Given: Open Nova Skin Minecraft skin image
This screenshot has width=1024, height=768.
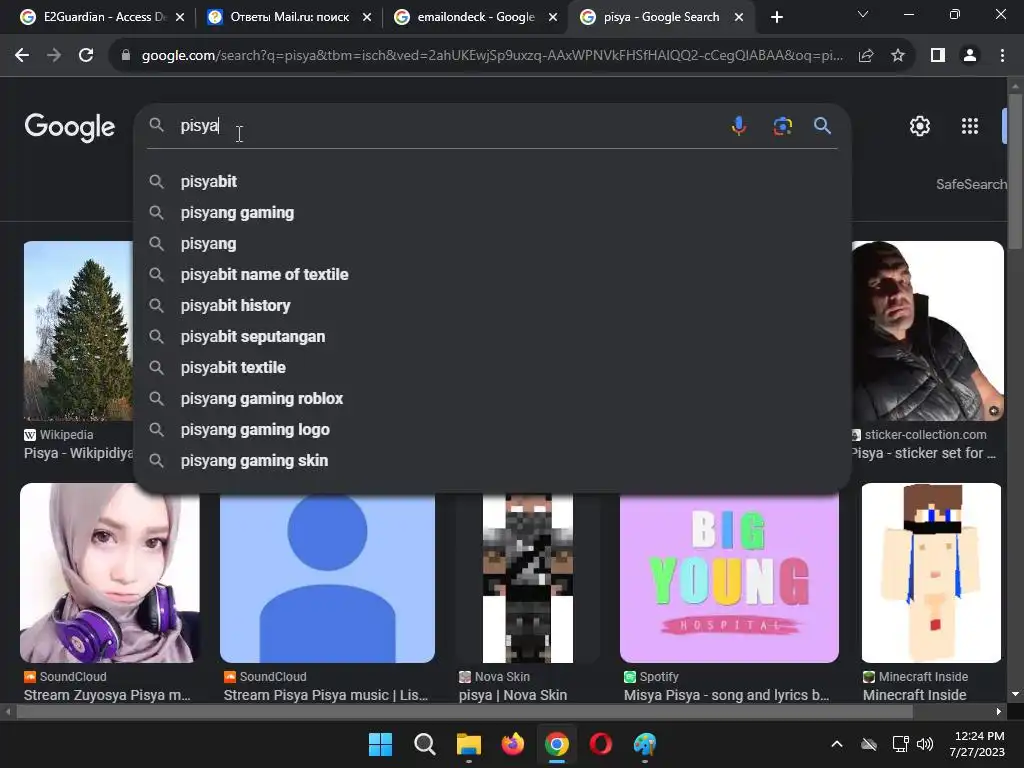Looking at the screenshot, I should [x=528, y=579].
